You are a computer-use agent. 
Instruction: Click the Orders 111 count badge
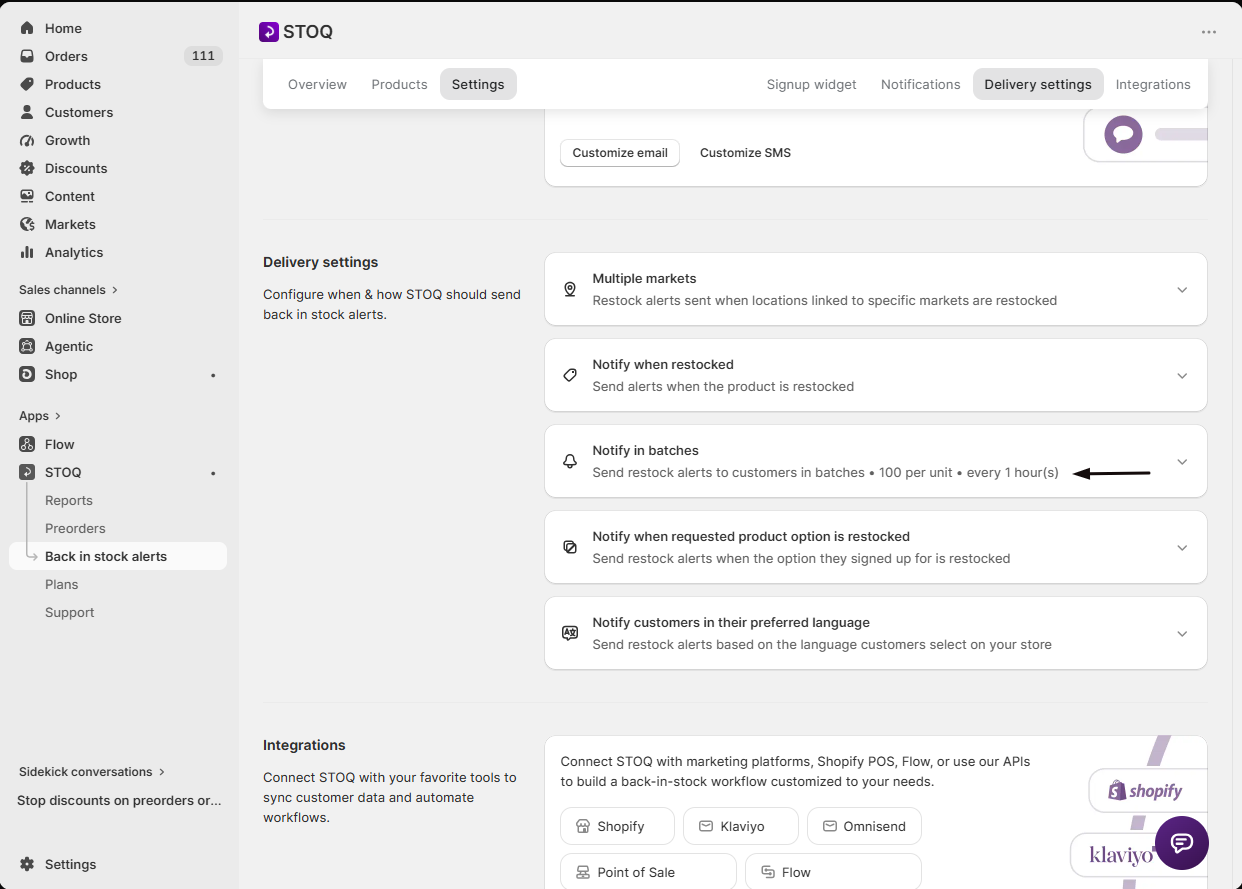coord(203,56)
